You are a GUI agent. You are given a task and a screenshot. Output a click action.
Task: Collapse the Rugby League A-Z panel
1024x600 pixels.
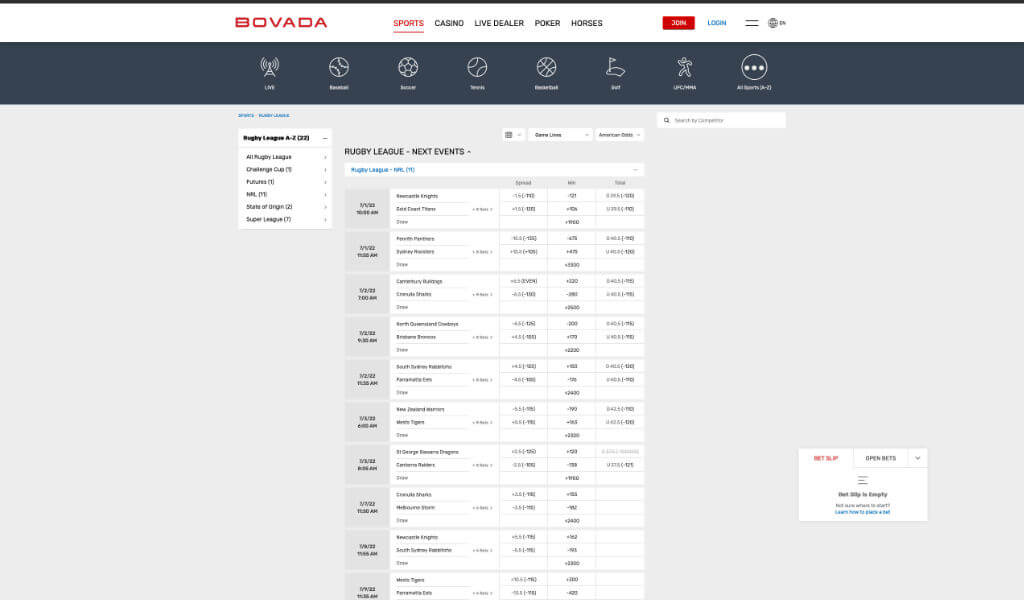click(325, 138)
